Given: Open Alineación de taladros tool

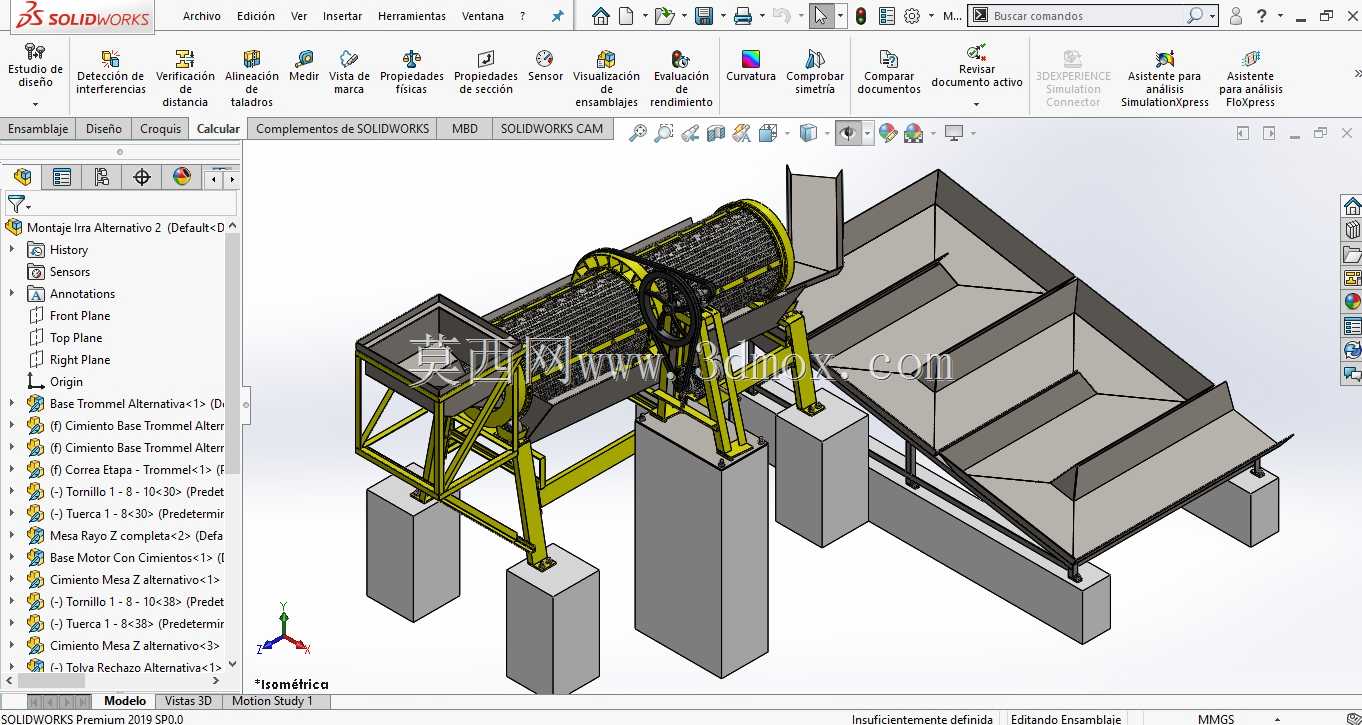Looking at the screenshot, I should click(x=251, y=78).
